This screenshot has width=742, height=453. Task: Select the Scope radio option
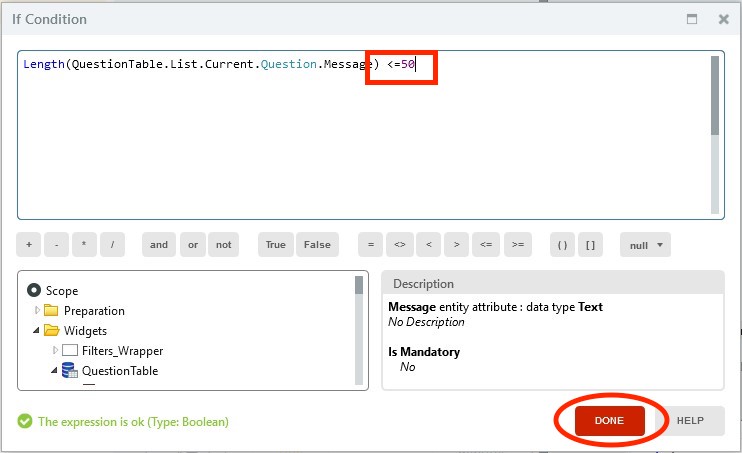click(x=34, y=290)
